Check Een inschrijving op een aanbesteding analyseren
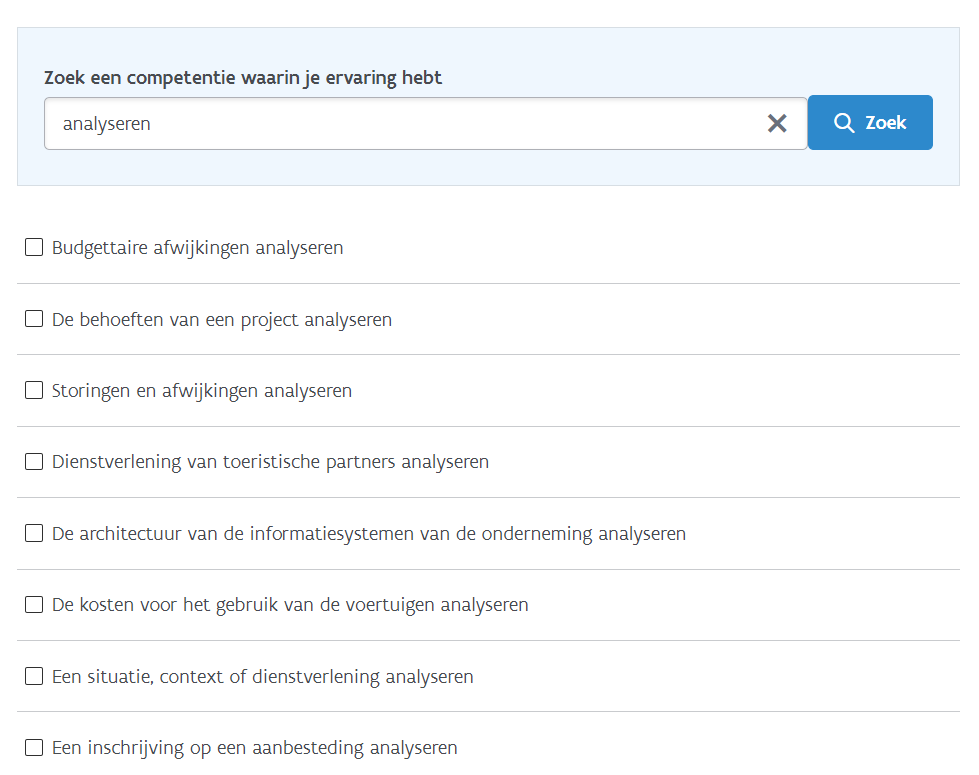 34,748
